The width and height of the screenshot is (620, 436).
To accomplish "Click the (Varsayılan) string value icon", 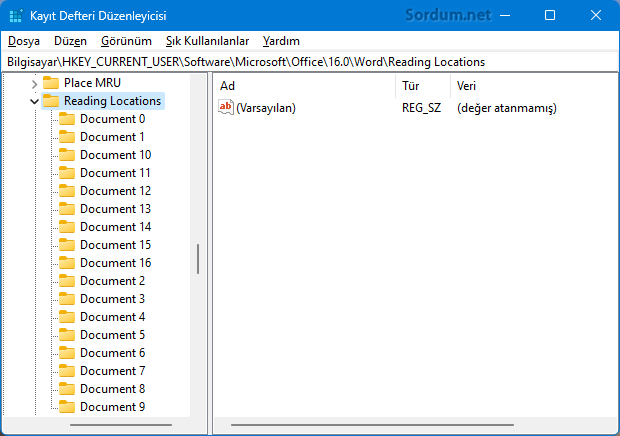I will (226, 108).
